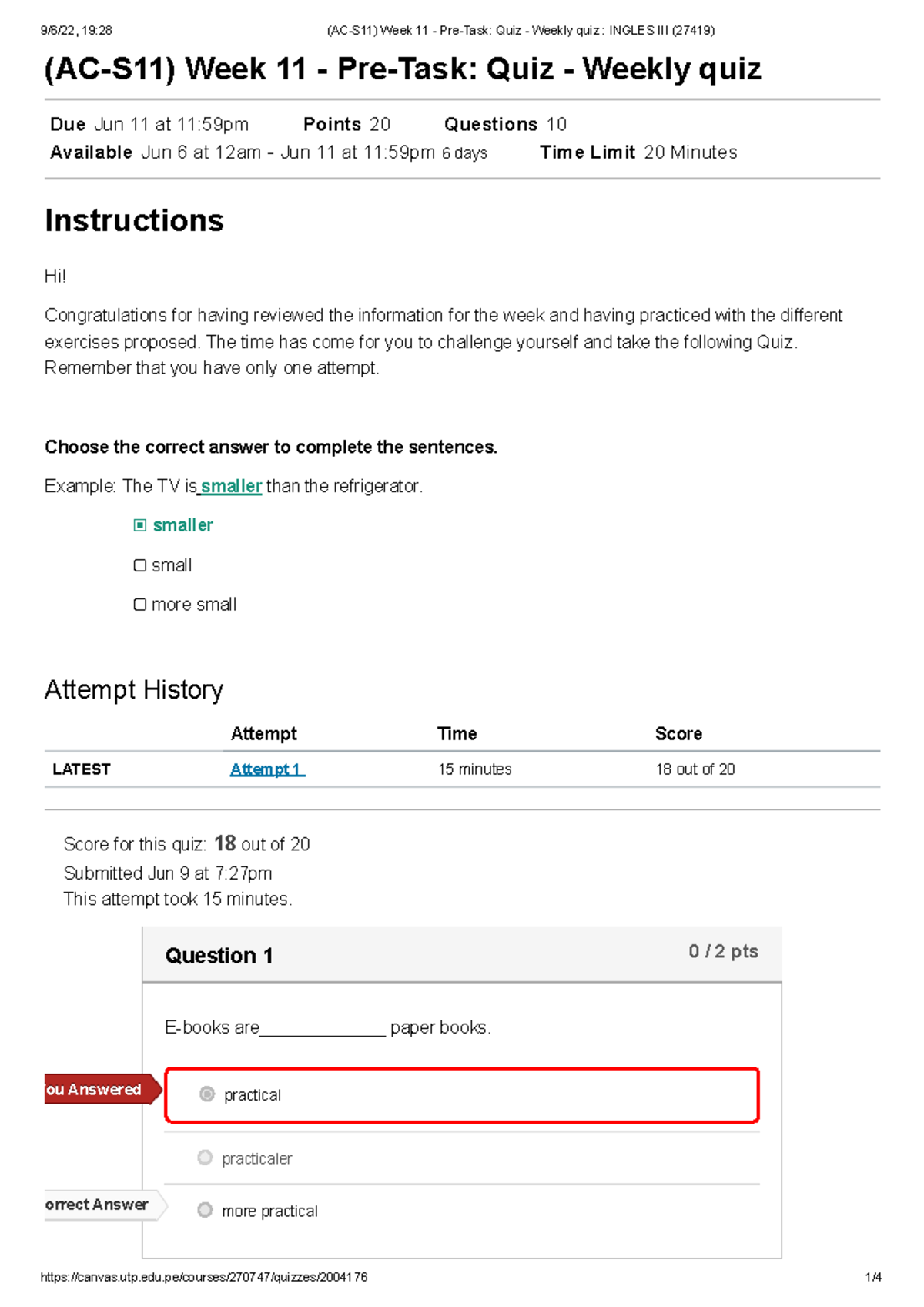Click the "Score" column header
This screenshot has height=1307, width=924.
678,734
